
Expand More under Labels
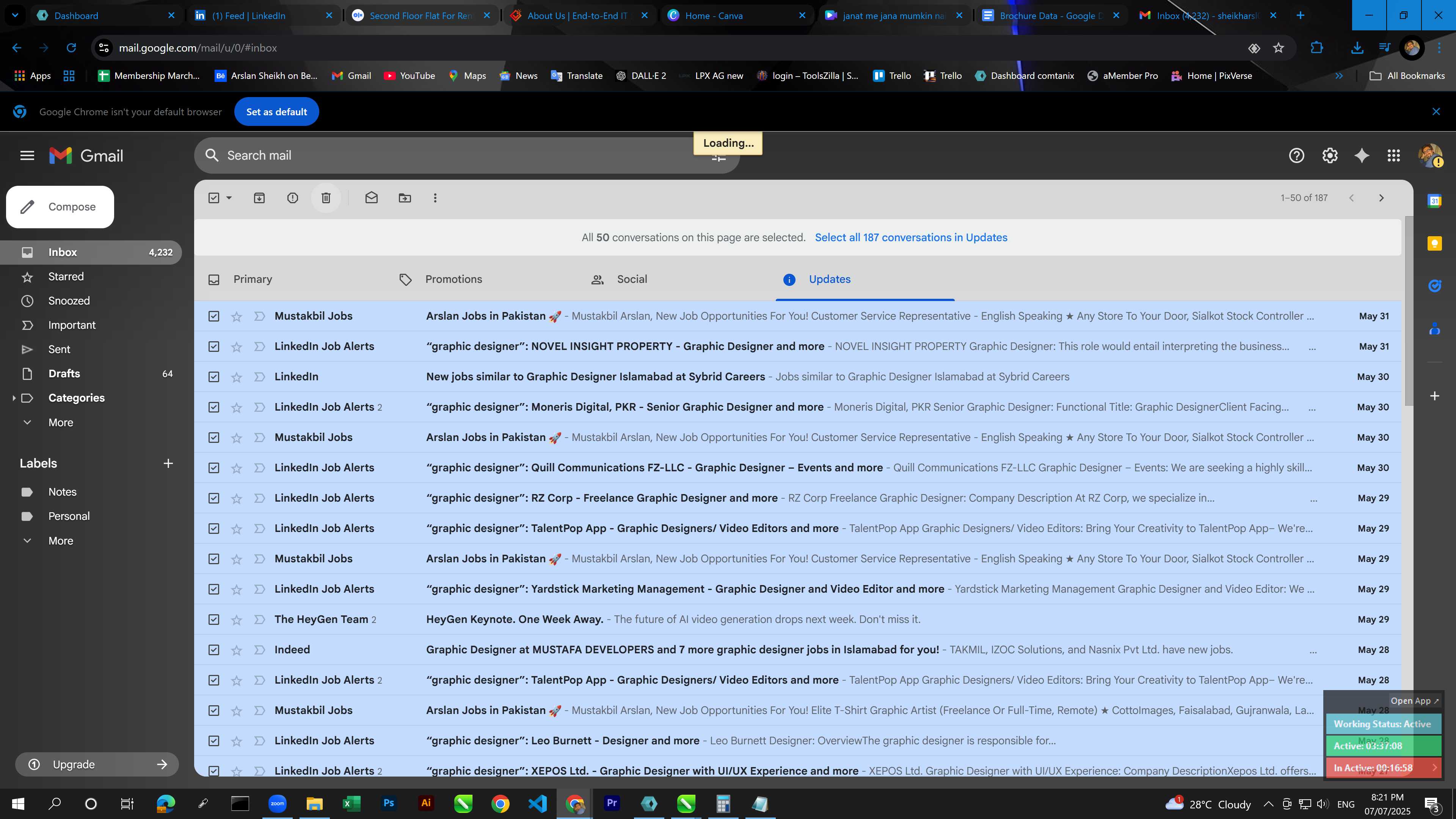[x=61, y=541]
